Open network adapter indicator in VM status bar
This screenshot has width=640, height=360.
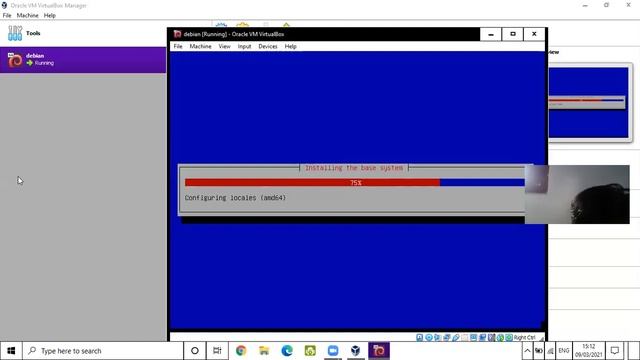coord(447,338)
